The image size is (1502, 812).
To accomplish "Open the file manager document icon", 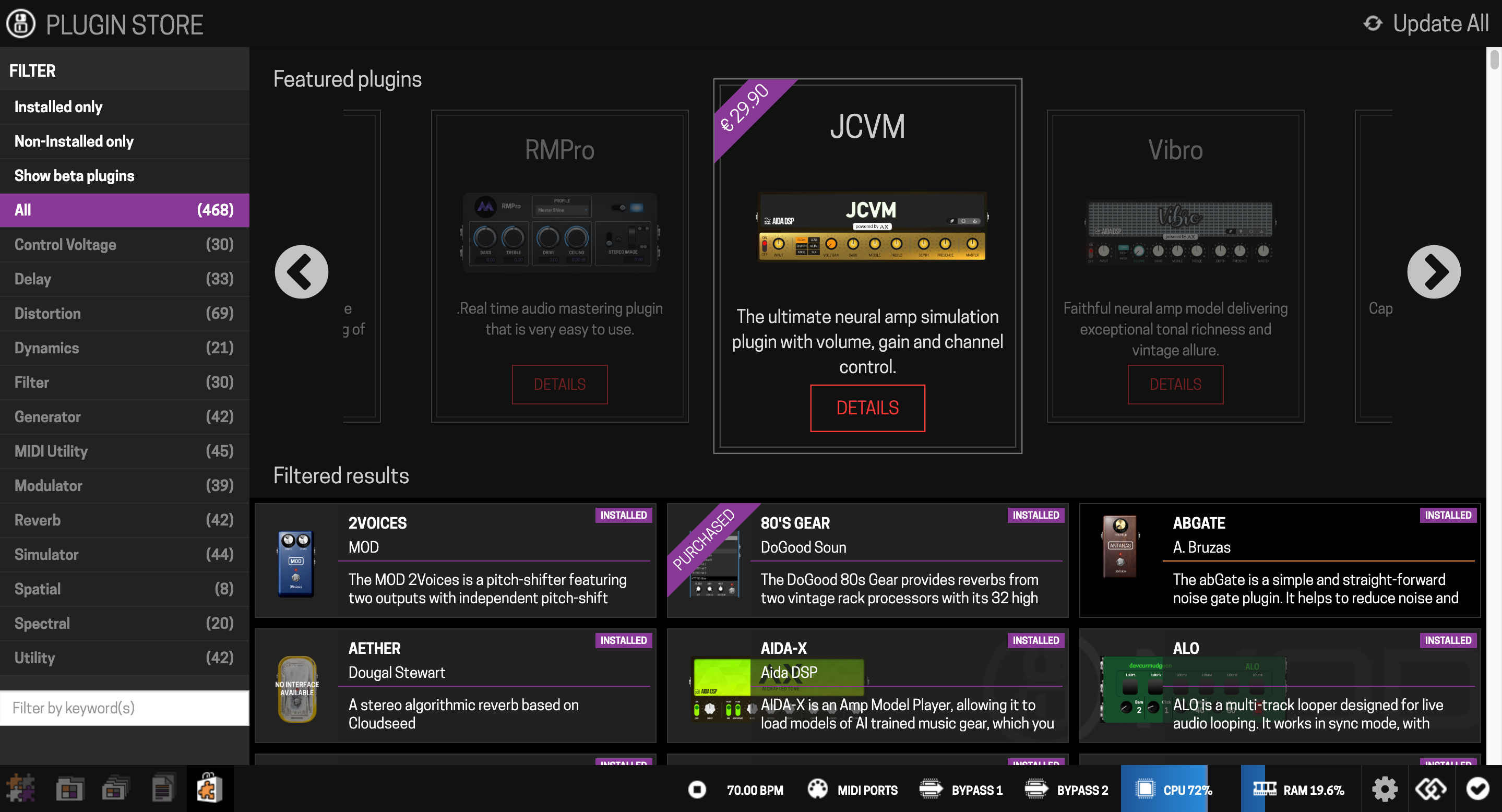I will pyautogui.click(x=162, y=789).
